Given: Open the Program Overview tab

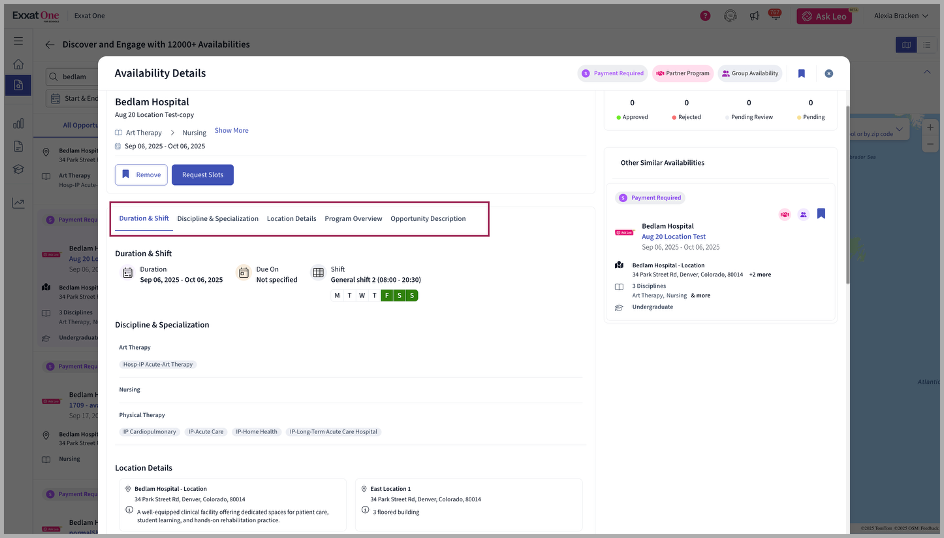Looking at the screenshot, I should [x=353, y=218].
